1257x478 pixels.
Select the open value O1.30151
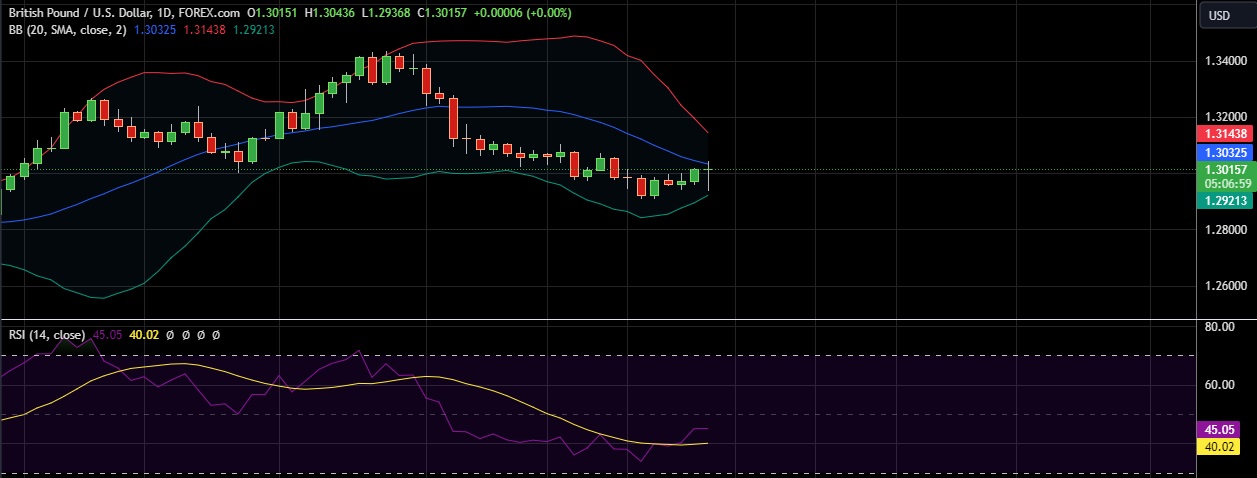pos(271,13)
